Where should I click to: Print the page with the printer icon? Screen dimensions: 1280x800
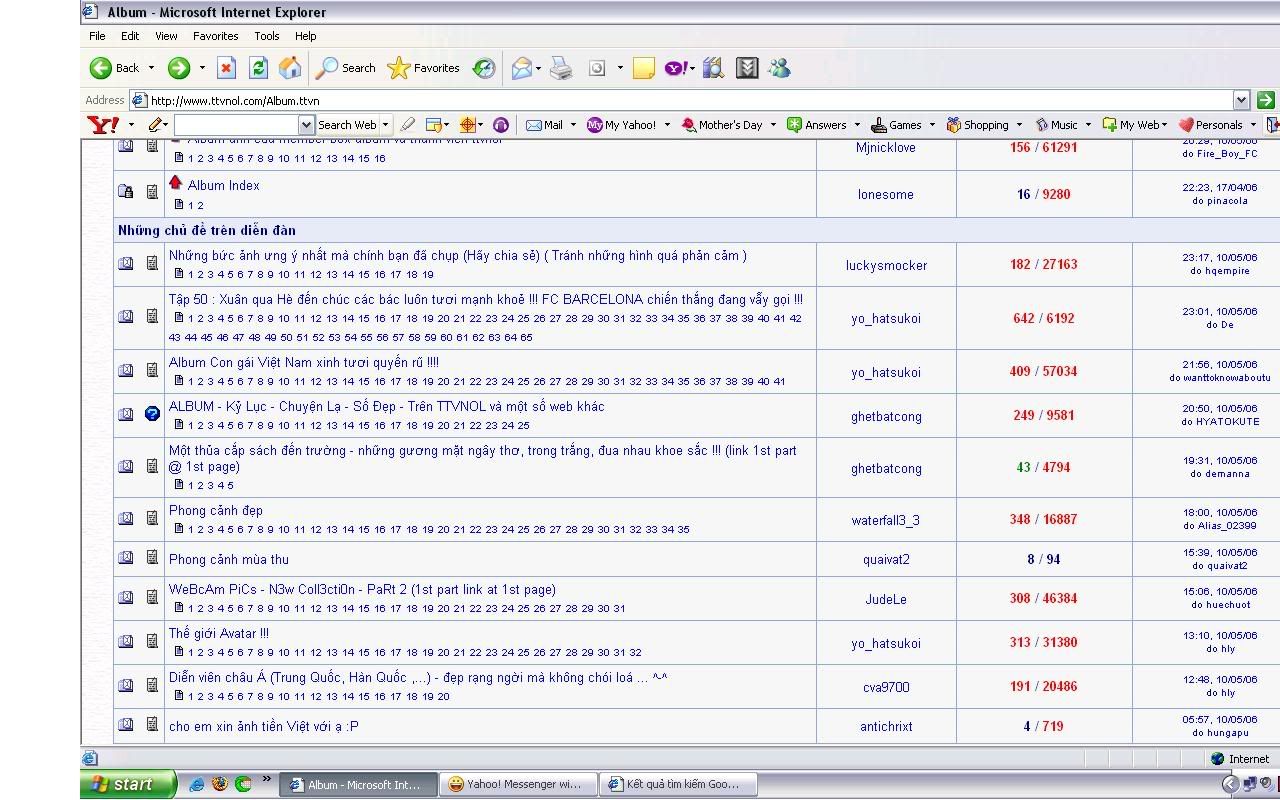coord(562,68)
